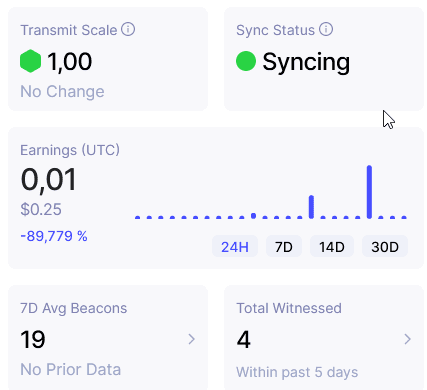Click the earnings value 0,01

[x=49, y=180]
